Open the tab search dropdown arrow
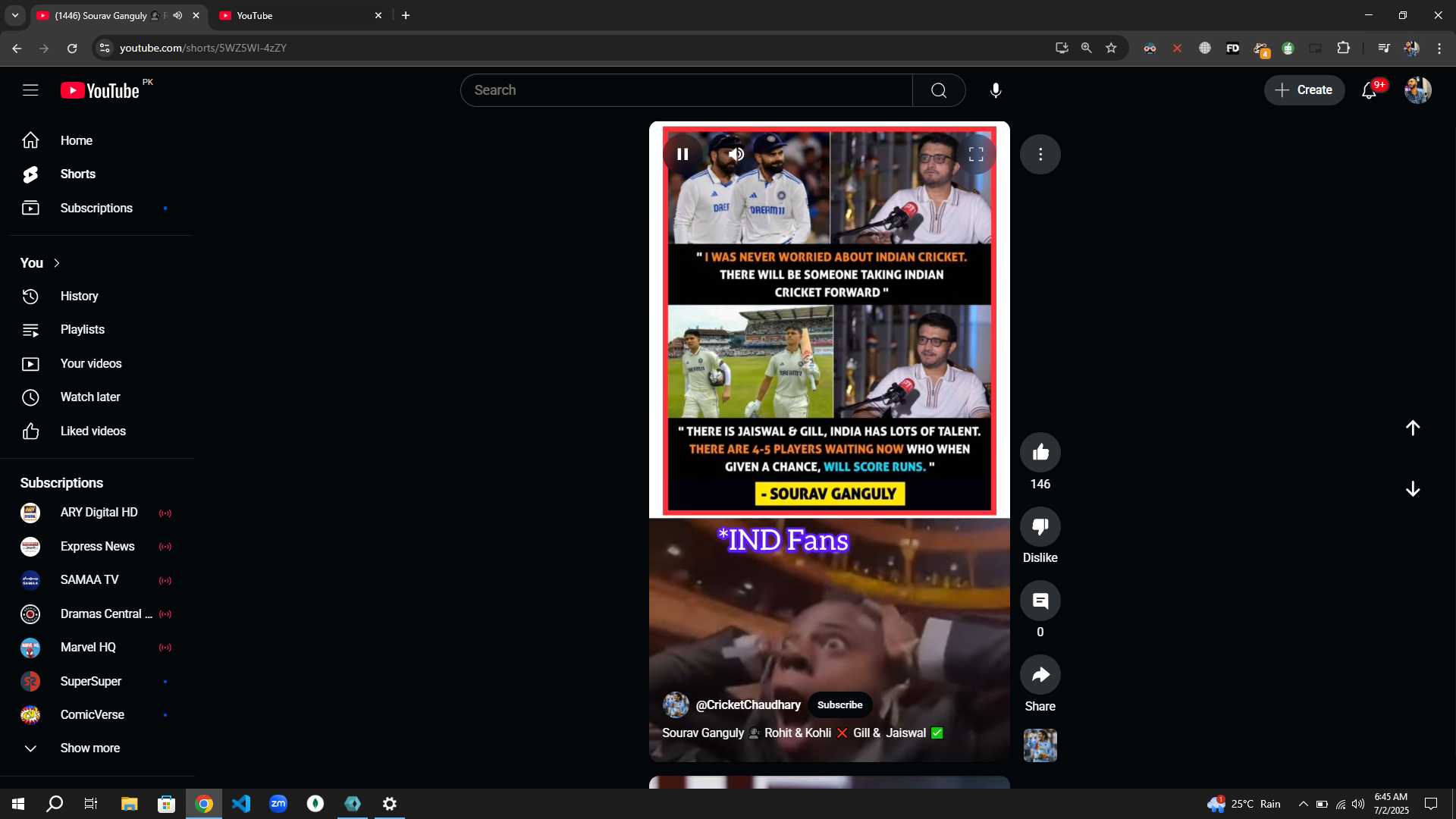Viewport: 1456px width, 819px height. click(14, 15)
